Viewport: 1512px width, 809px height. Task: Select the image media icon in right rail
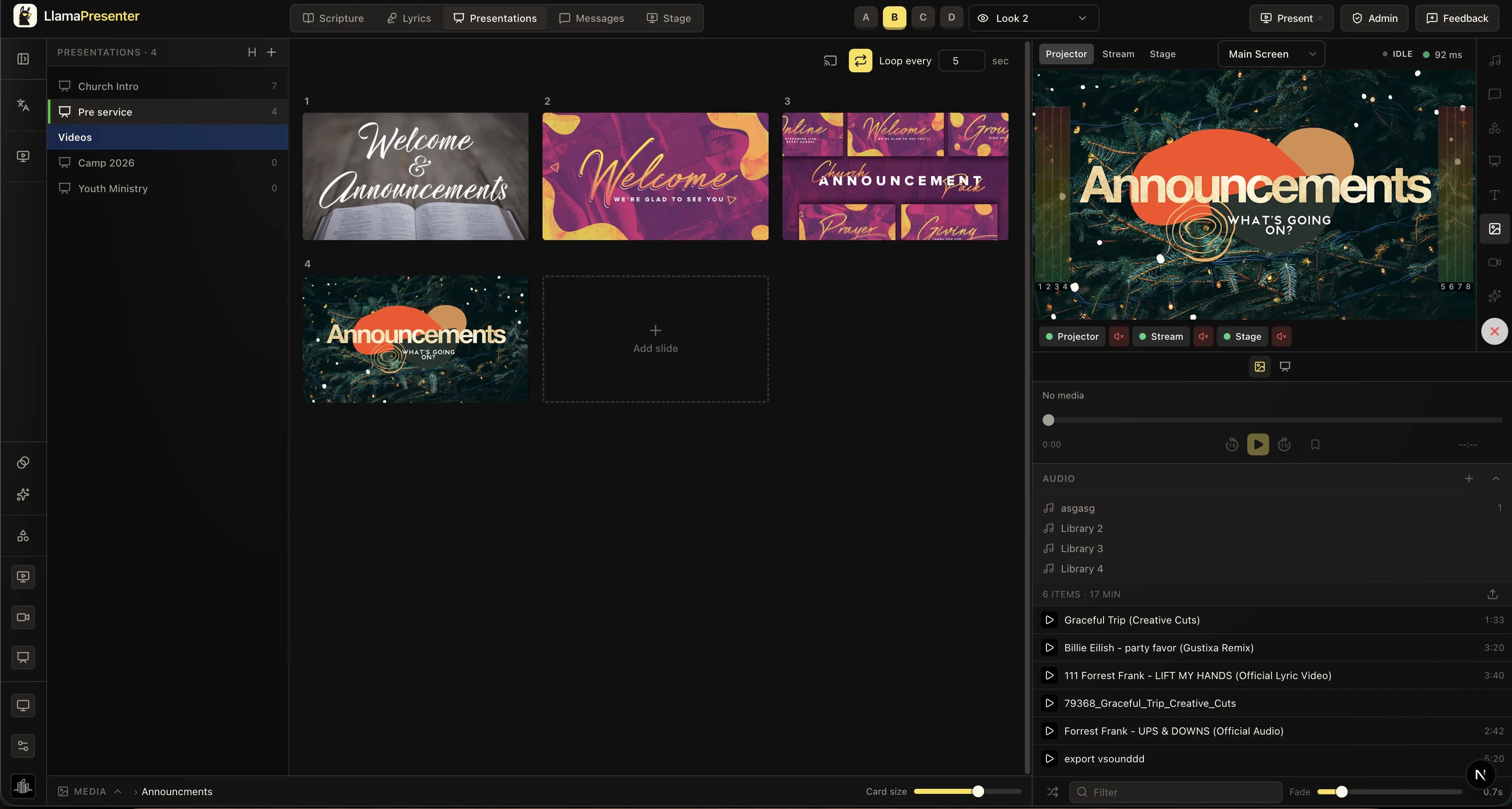(x=1494, y=229)
